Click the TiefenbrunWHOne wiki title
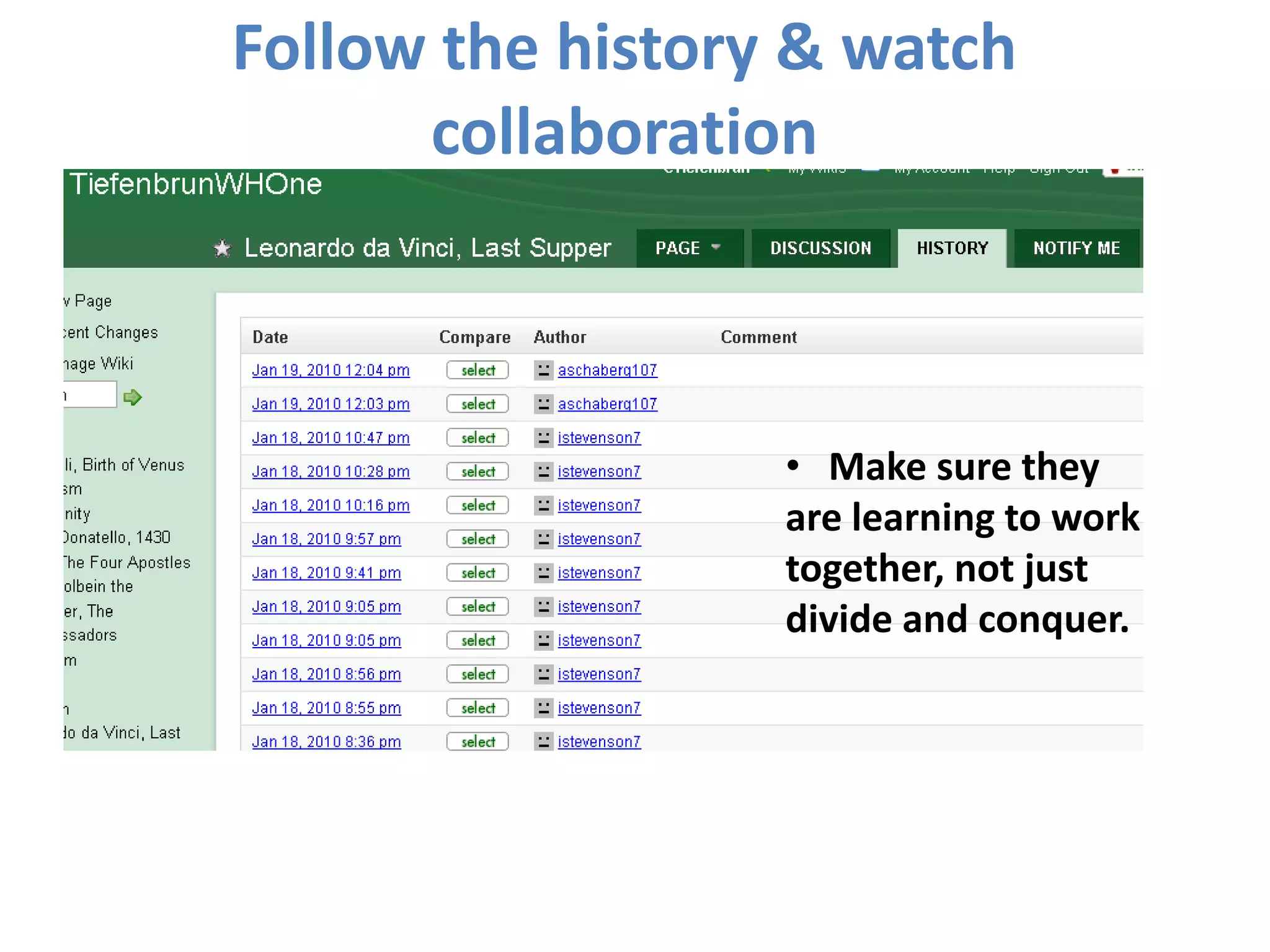The image size is (1270, 952). tap(195, 184)
